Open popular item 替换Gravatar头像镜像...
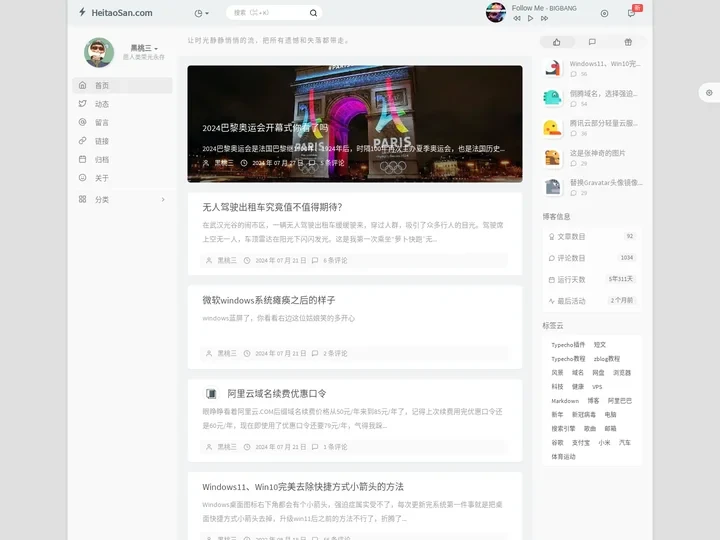This screenshot has width=720, height=540. coord(606,183)
